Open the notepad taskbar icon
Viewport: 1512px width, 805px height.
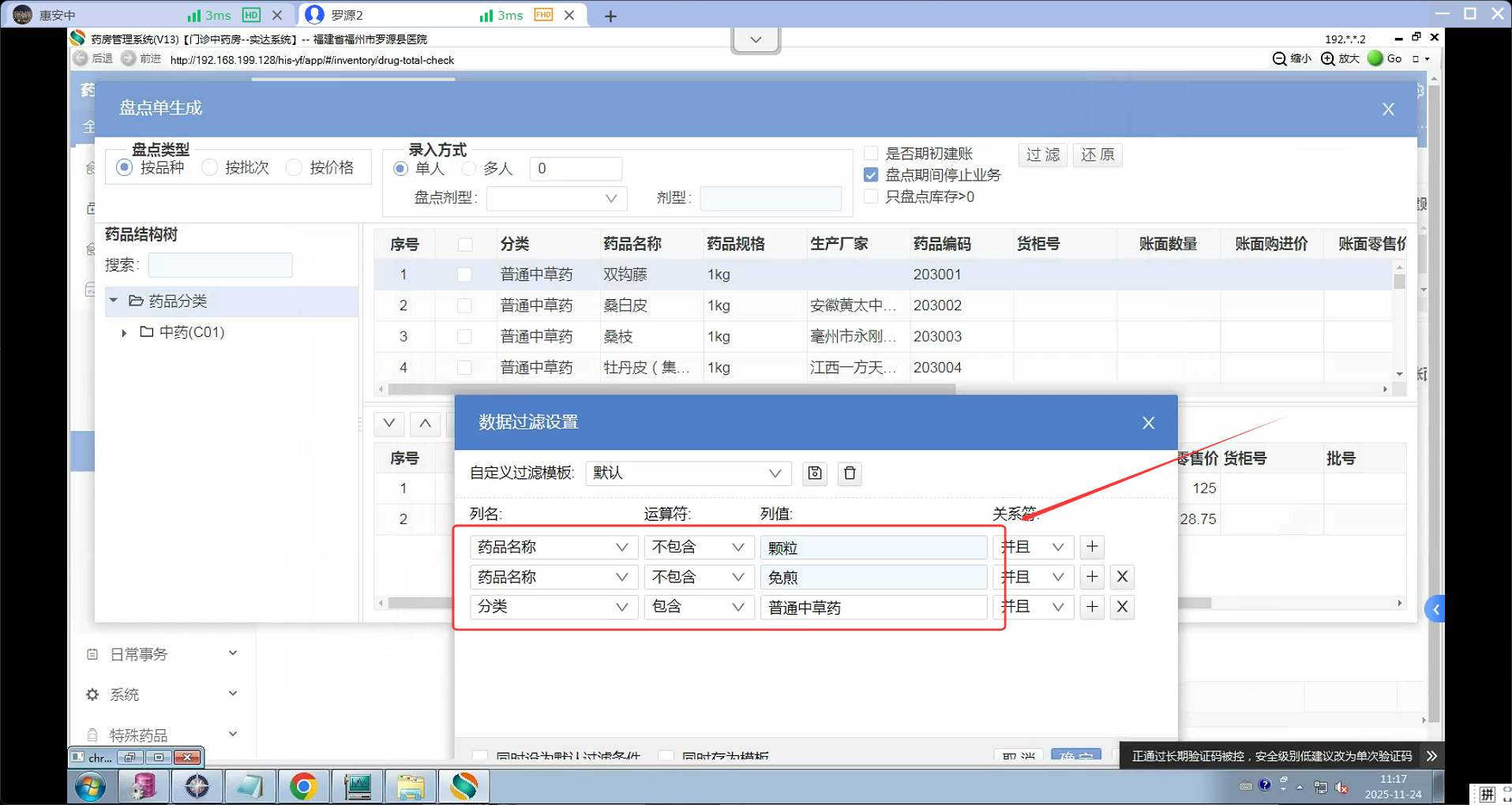pos(249,786)
